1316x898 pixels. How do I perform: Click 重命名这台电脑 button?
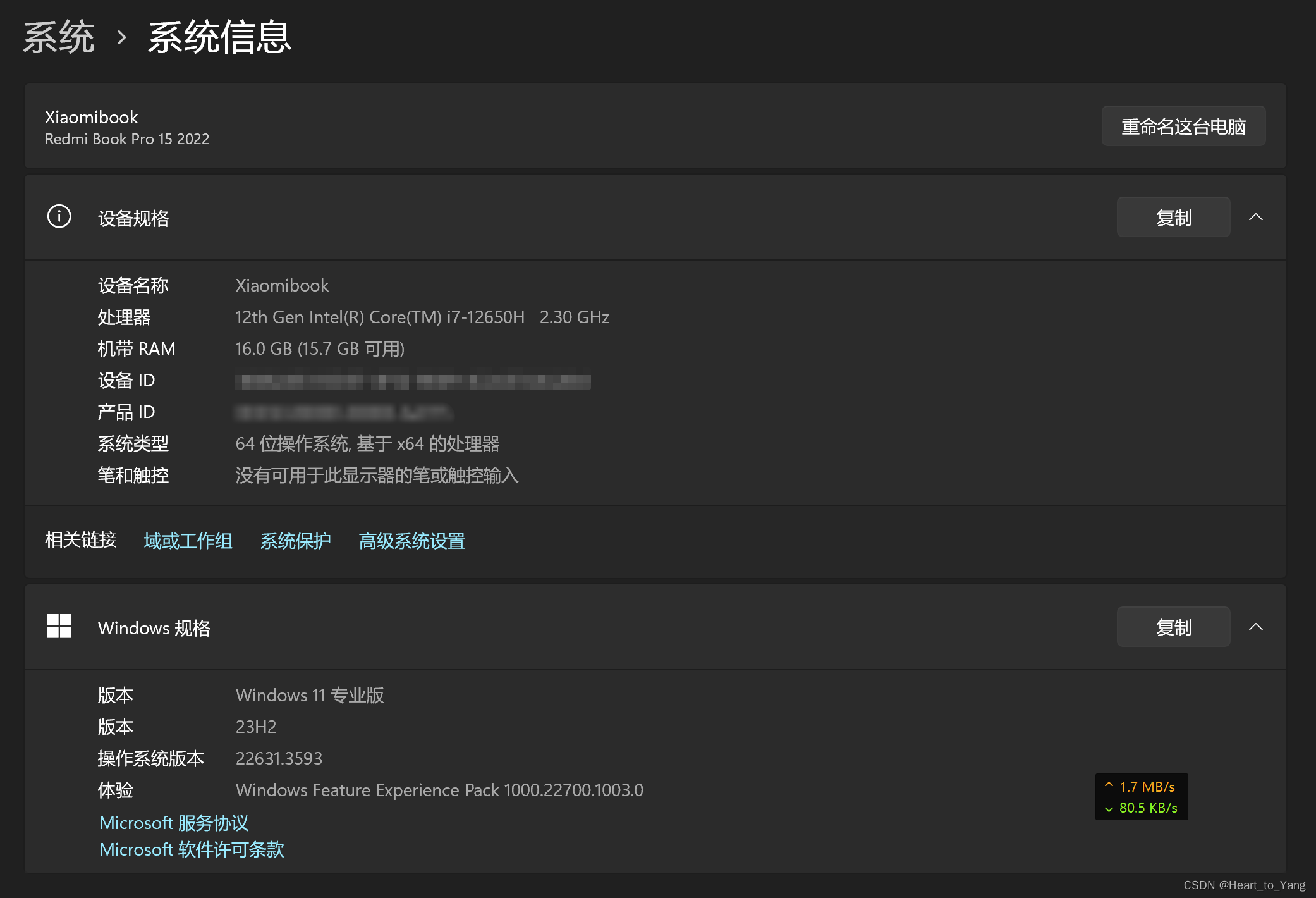click(1183, 126)
